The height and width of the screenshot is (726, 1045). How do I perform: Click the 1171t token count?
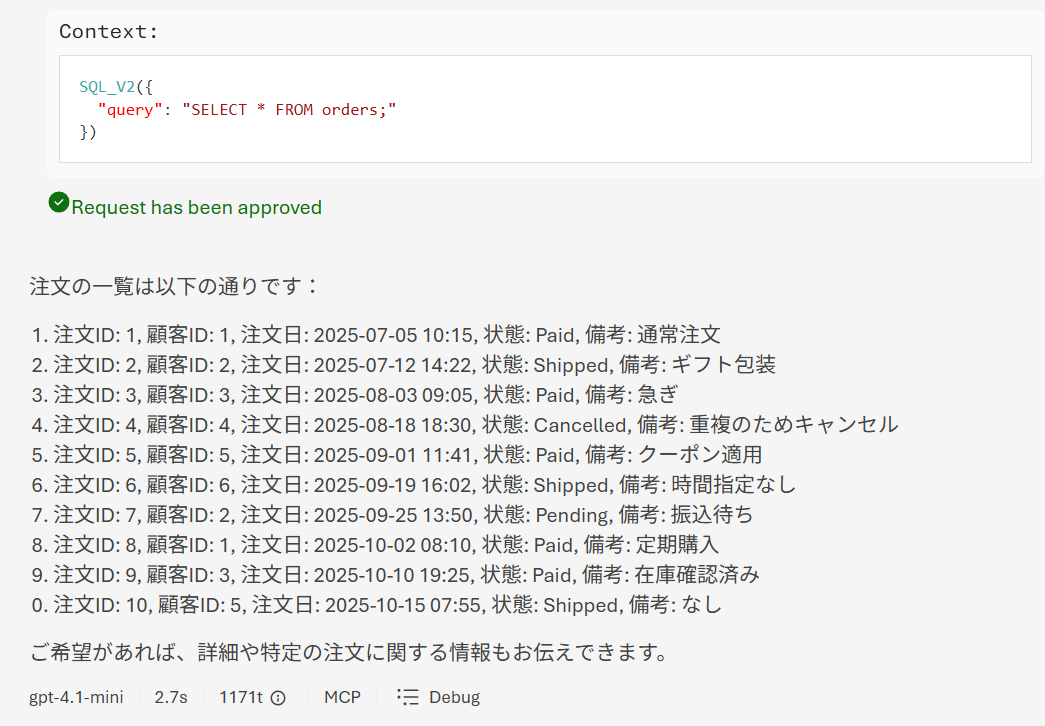point(241,697)
